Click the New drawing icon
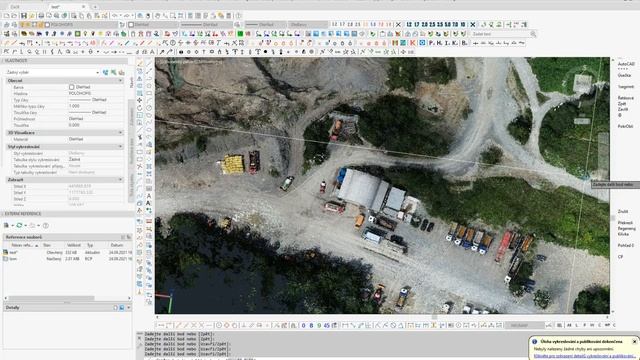 [6, 16]
